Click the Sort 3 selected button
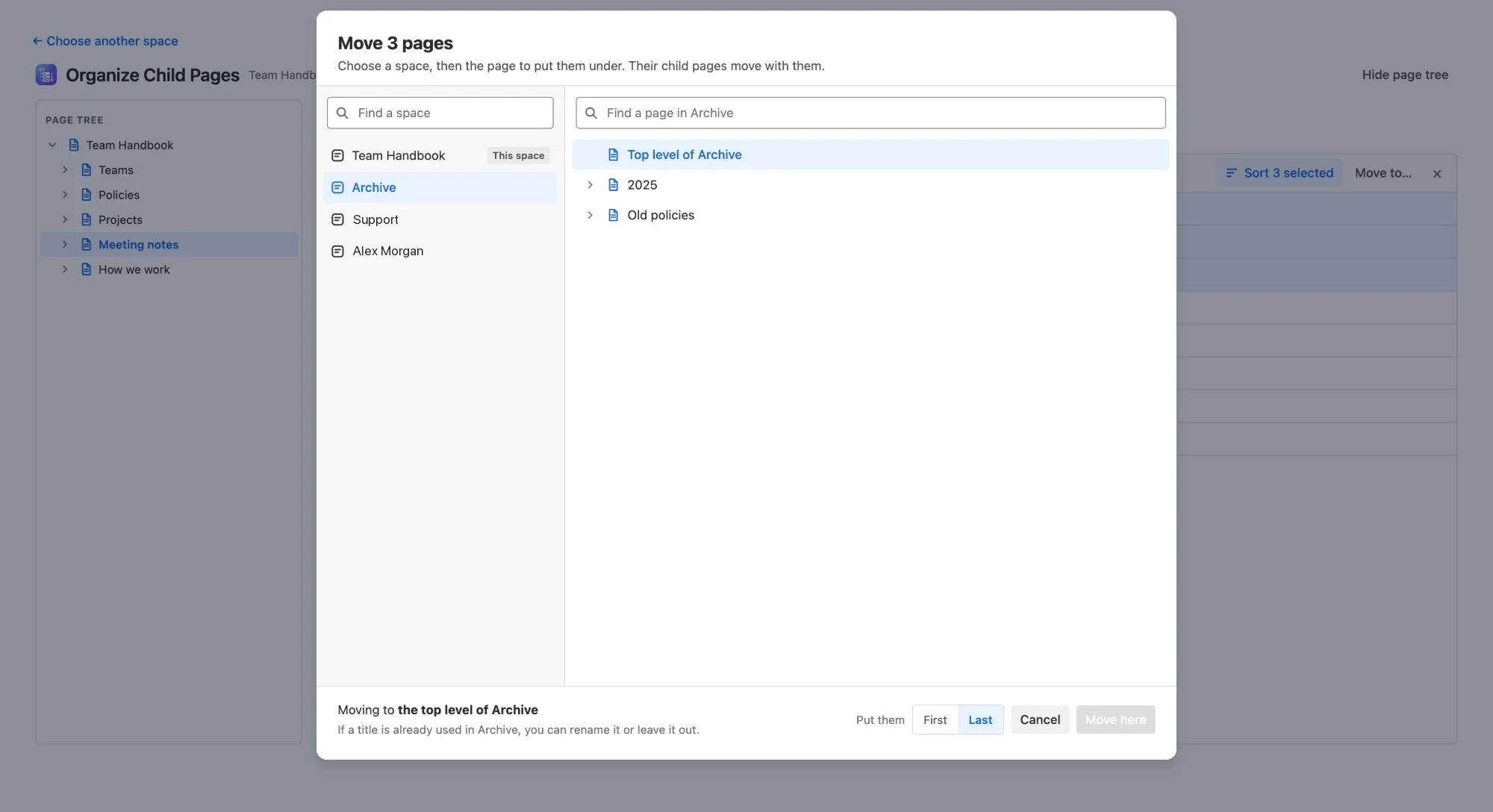 click(1280, 173)
